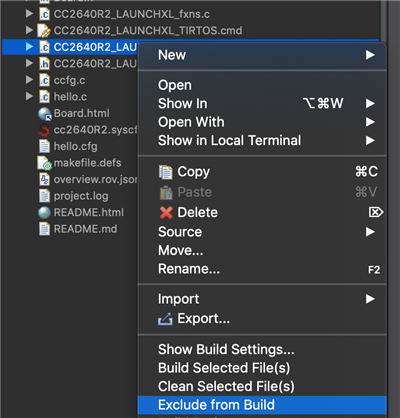Open the Source submenu

[262, 232]
